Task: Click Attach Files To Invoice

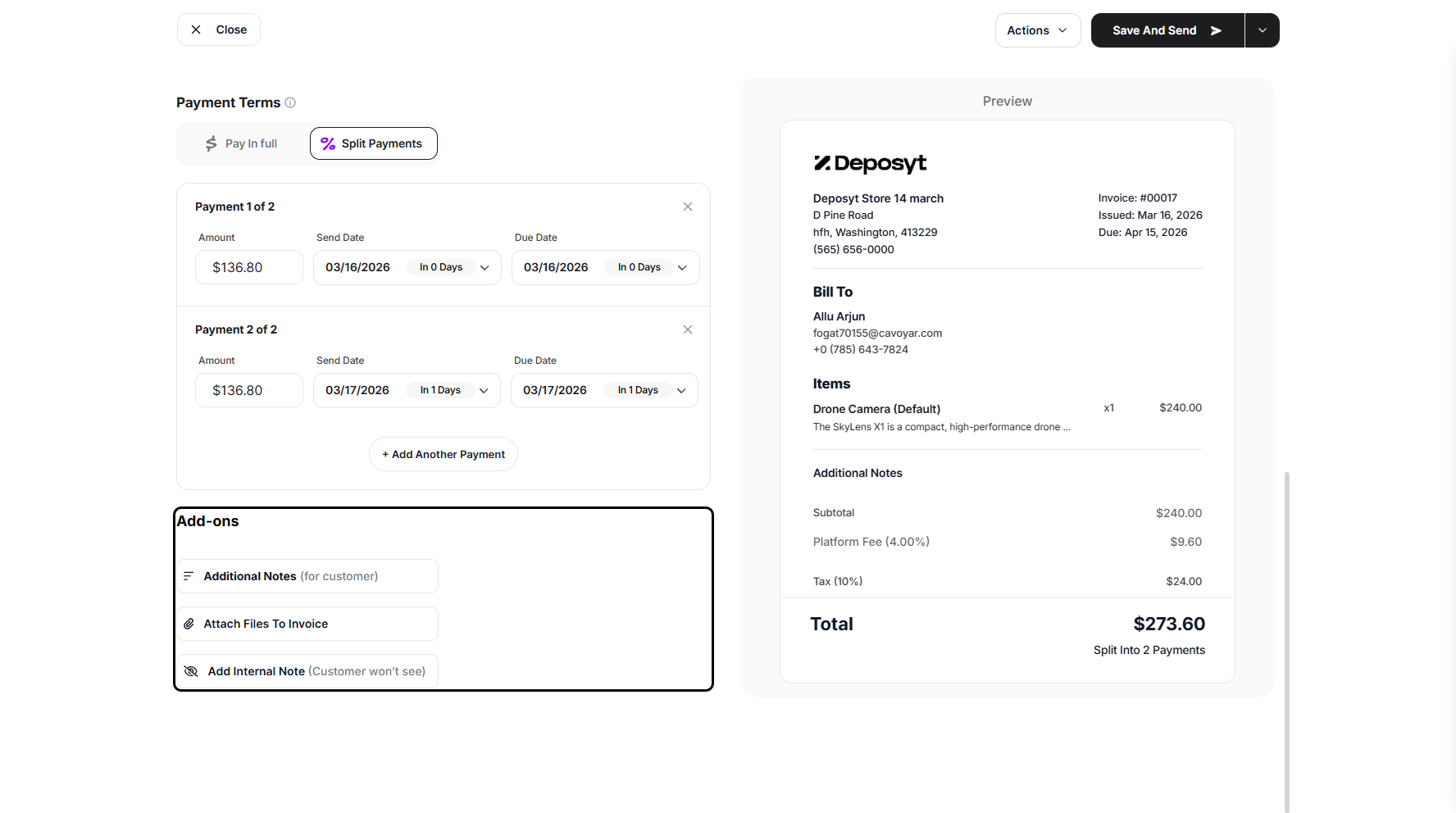Action: tap(307, 624)
